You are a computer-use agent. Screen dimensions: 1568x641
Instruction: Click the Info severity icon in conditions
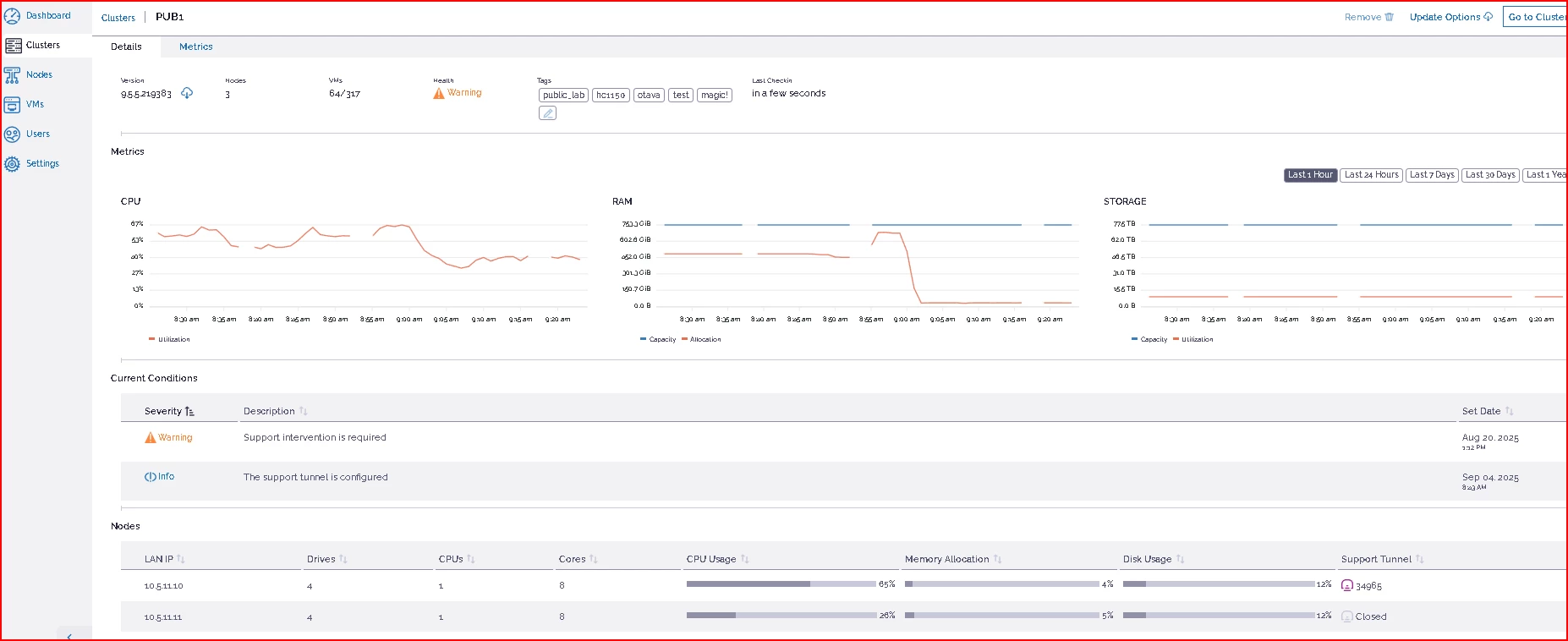(x=151, y=477)
